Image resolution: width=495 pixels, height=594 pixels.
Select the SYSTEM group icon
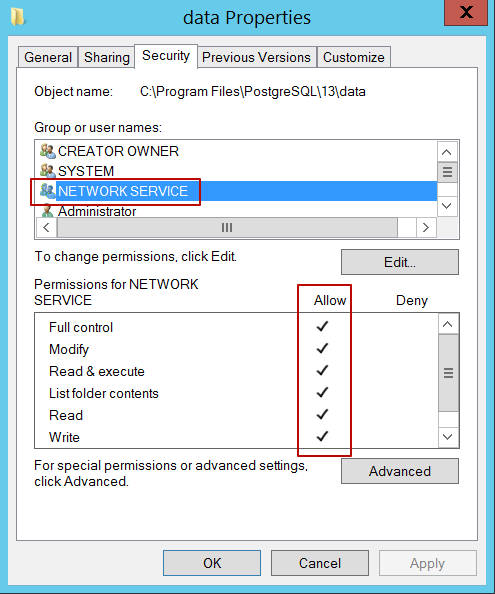48,171
